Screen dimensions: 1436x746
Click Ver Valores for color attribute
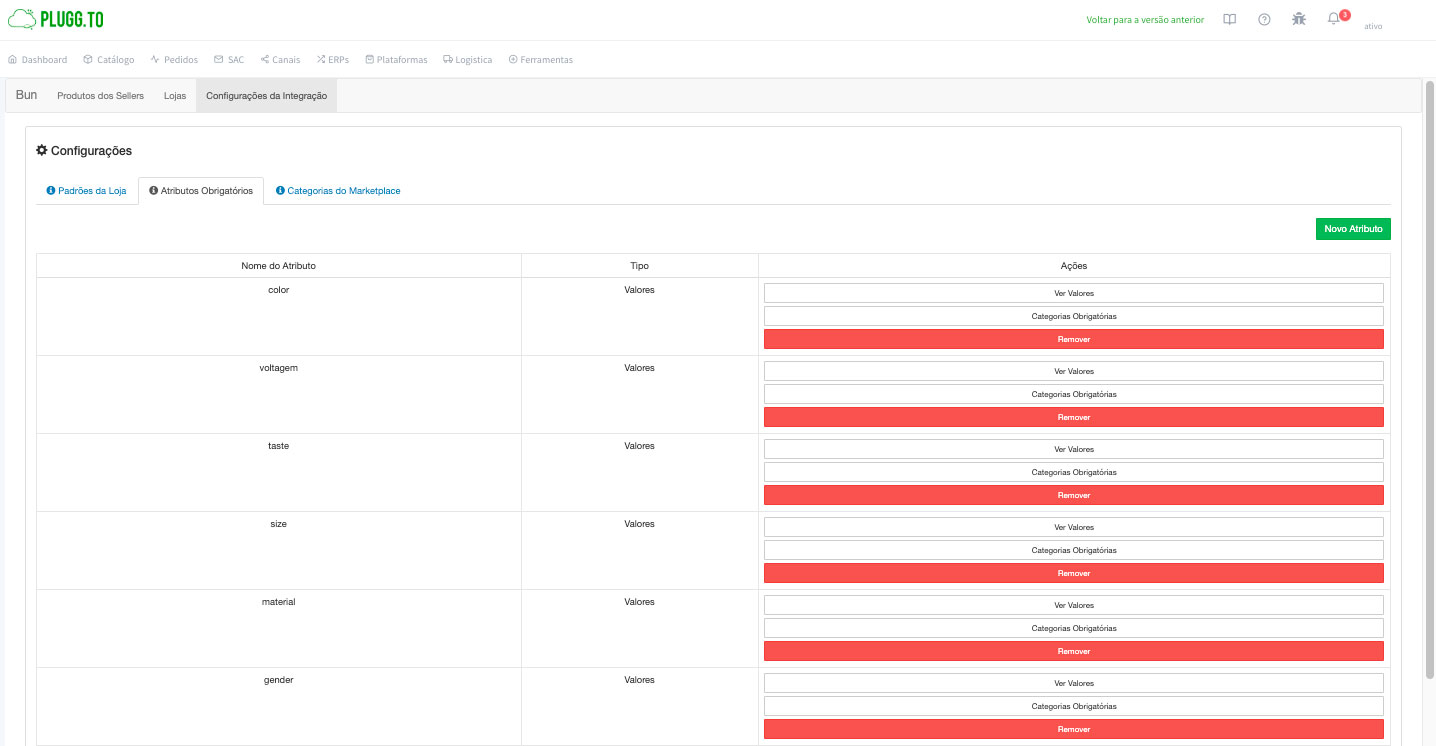(1073, 293)
